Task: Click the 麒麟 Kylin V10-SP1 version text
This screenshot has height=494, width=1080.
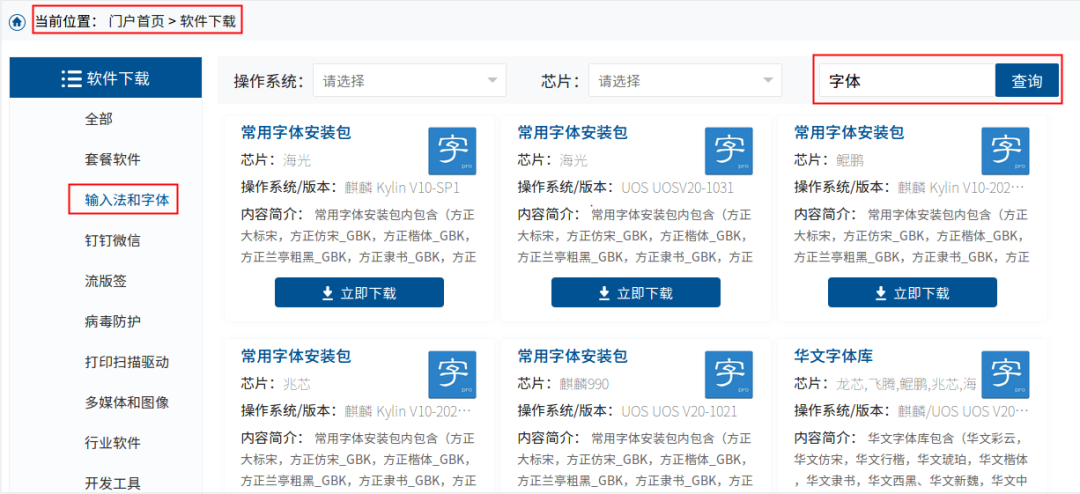Action: [401, 187]
